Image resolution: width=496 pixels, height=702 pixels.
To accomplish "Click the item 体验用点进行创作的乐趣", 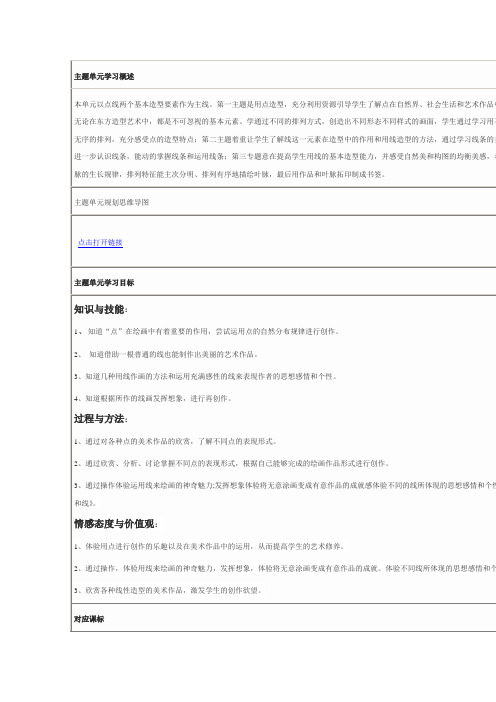I will [209, 546].
